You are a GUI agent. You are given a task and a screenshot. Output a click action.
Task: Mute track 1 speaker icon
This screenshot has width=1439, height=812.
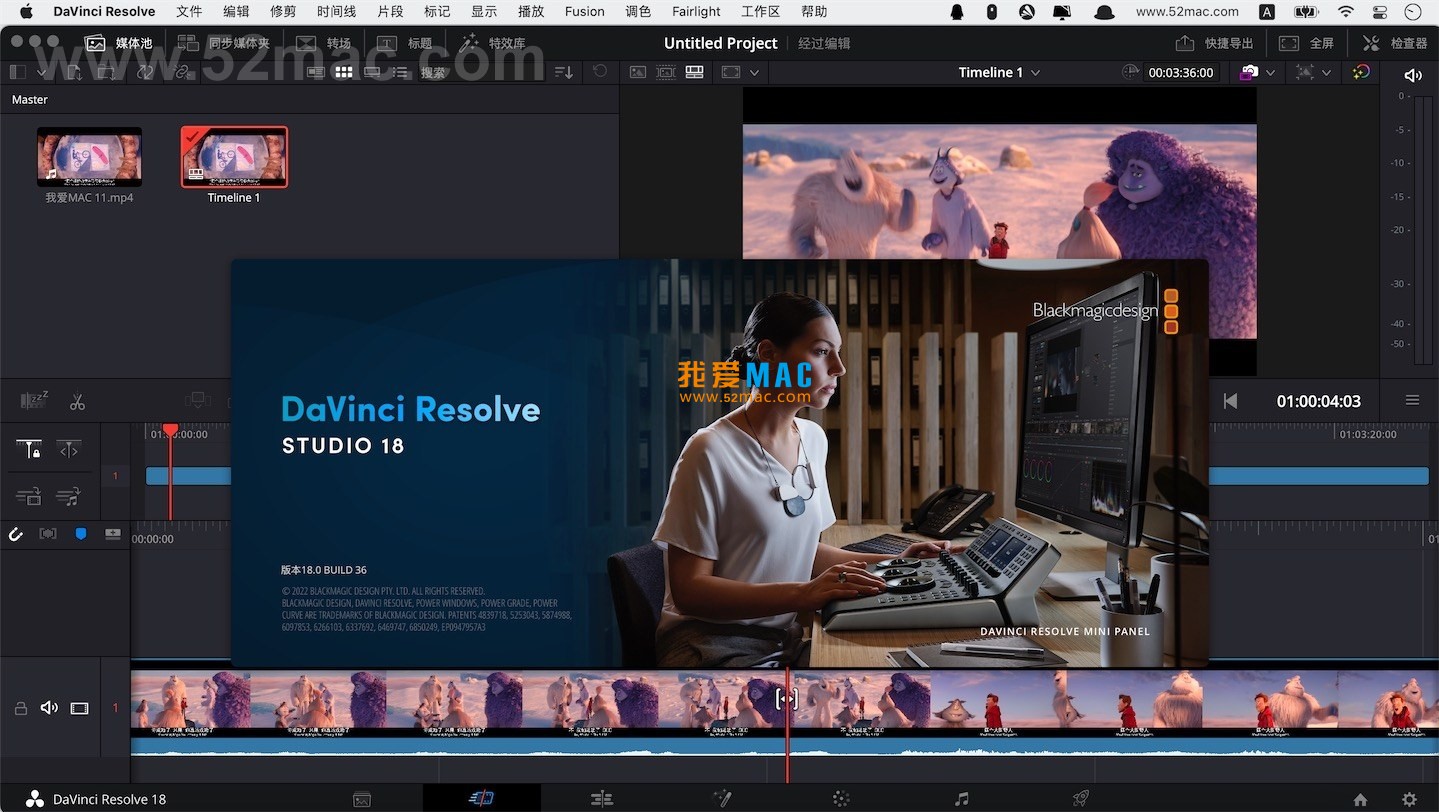(x=49, y=708)
